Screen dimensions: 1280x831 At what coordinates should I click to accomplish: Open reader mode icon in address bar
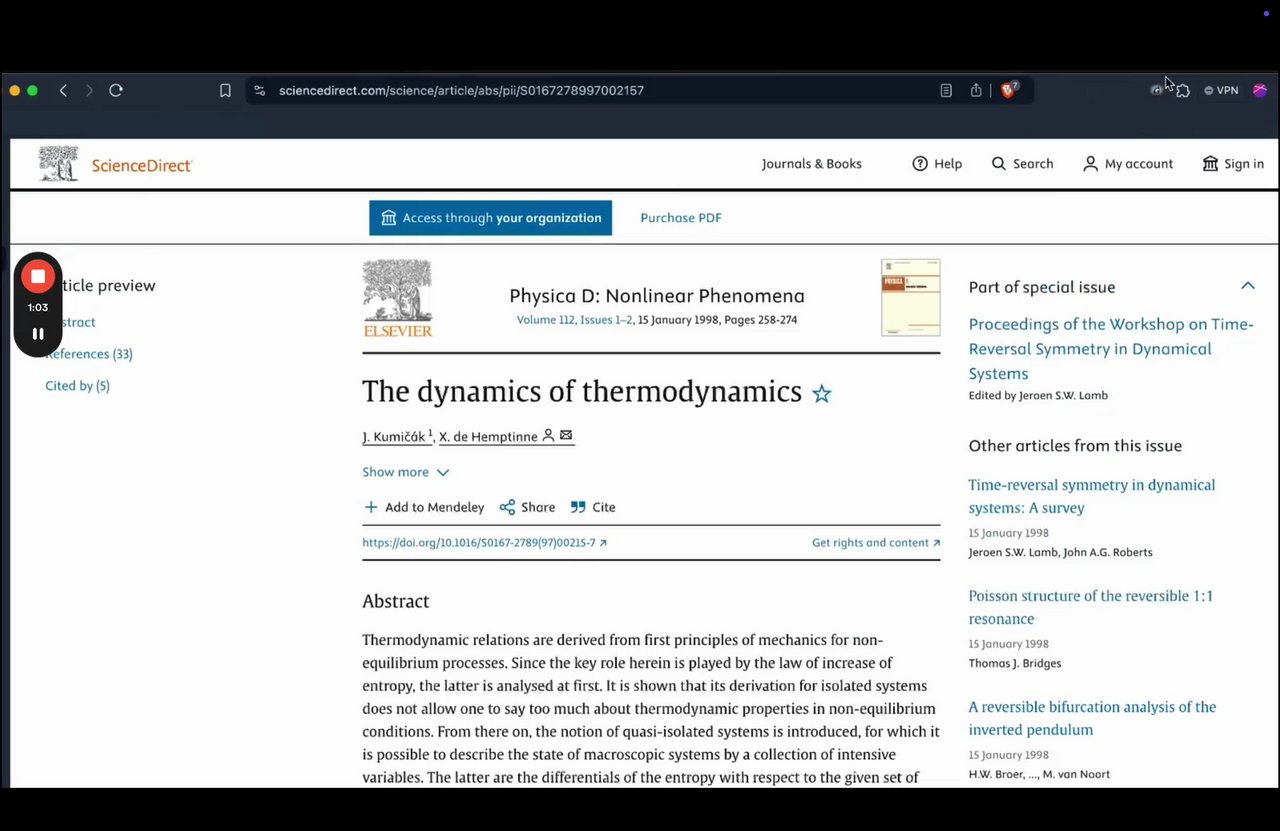tap(946, 90)
